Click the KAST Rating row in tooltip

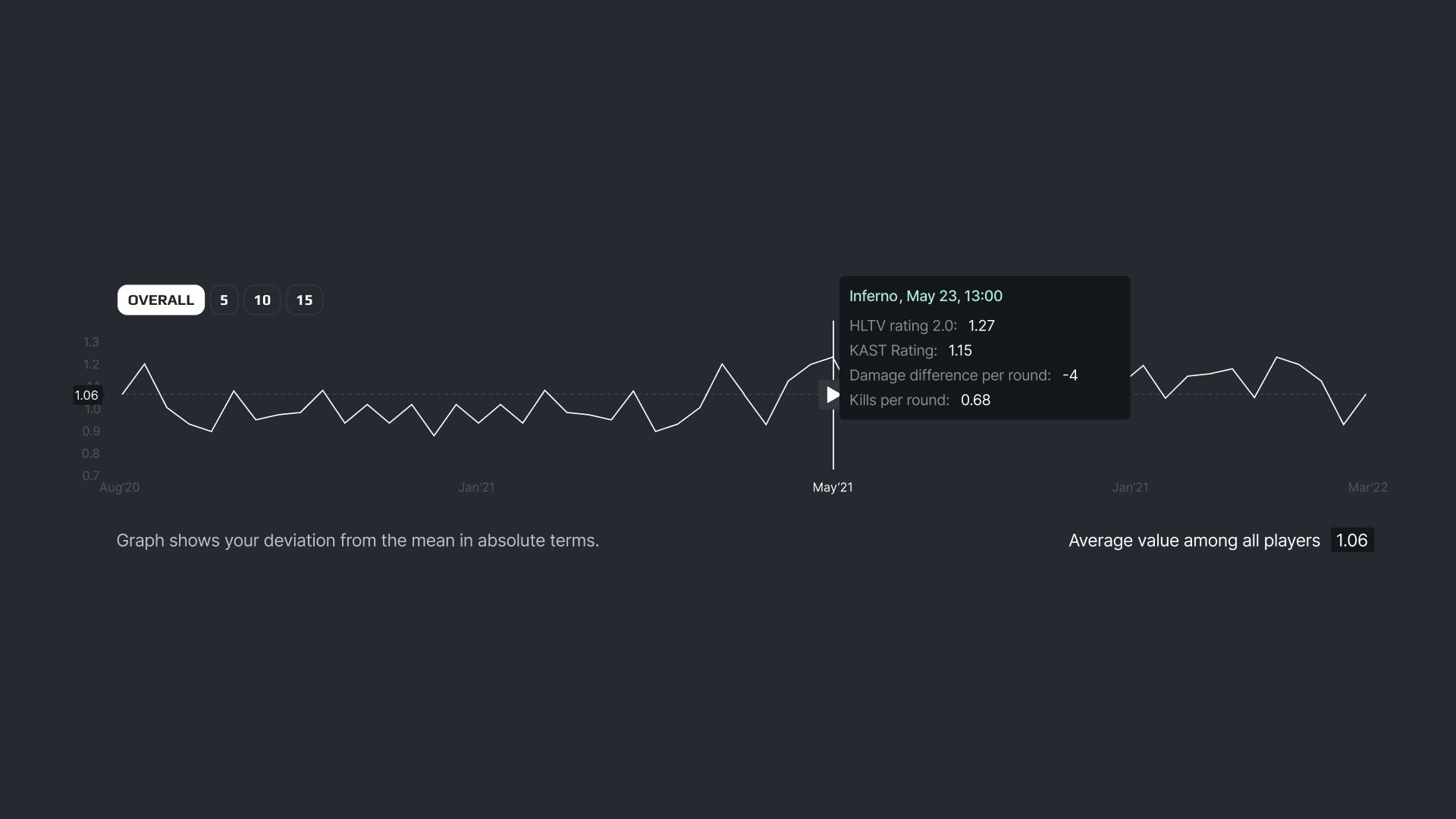point(911,351)
